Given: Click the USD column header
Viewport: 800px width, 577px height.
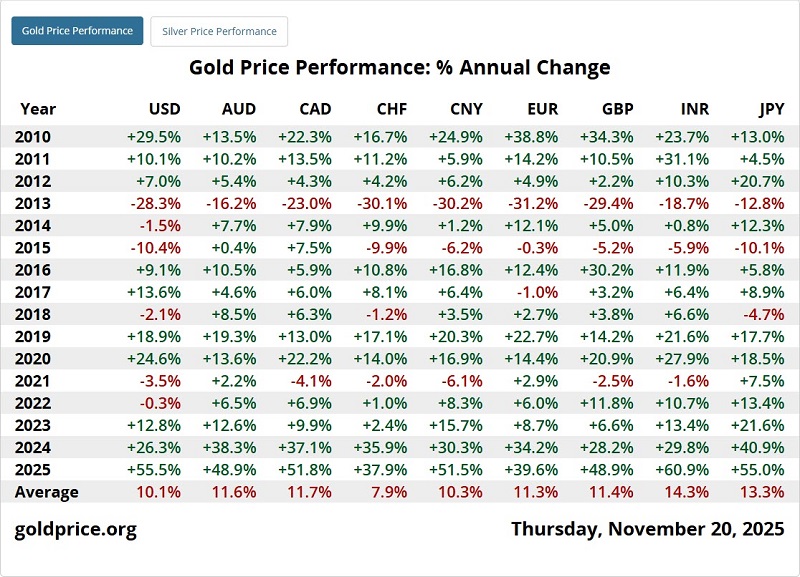Looking at the screenshot, I should pos(164,109).
